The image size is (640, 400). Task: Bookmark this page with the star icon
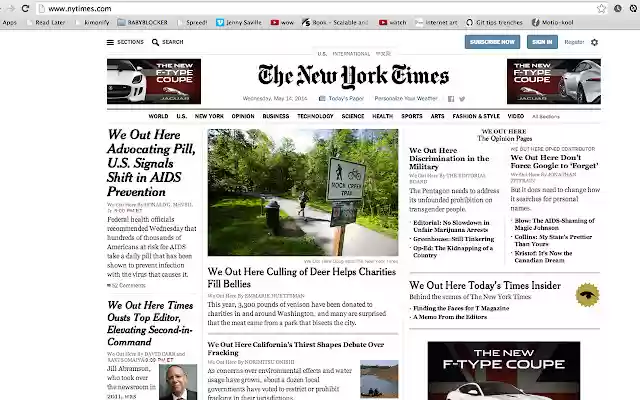coord(601,8)
